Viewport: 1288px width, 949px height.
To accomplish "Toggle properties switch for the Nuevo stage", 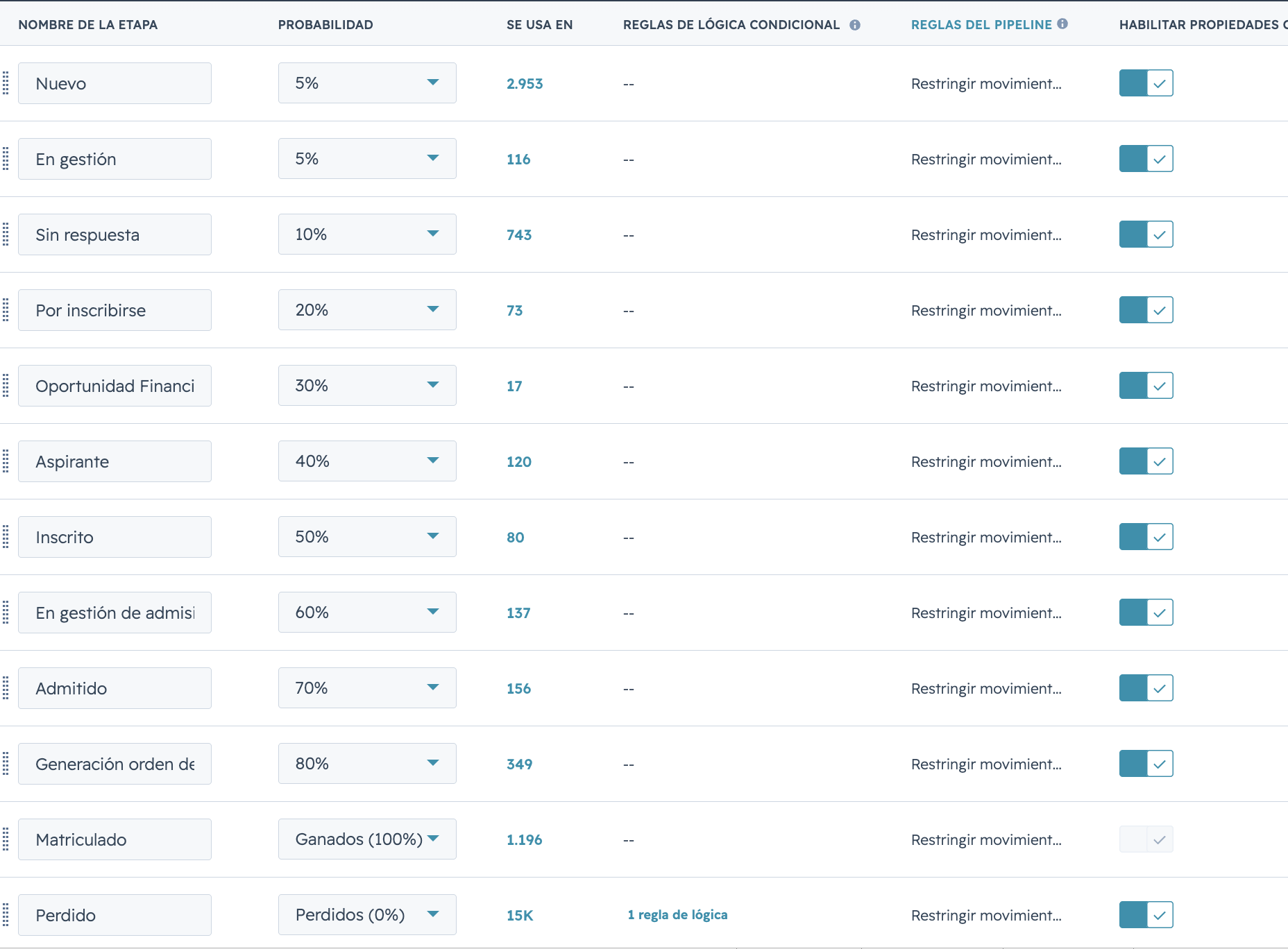I will (x=1146, y=83).
